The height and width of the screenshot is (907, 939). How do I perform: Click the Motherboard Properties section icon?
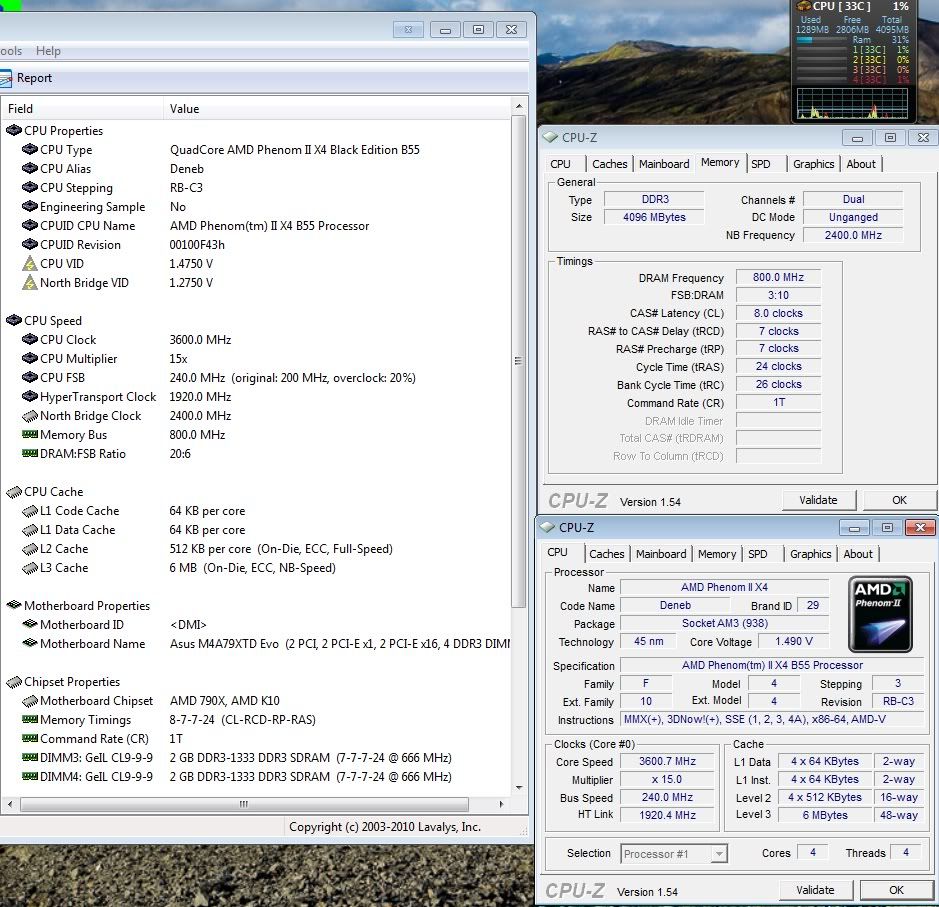tap(13, 605)
